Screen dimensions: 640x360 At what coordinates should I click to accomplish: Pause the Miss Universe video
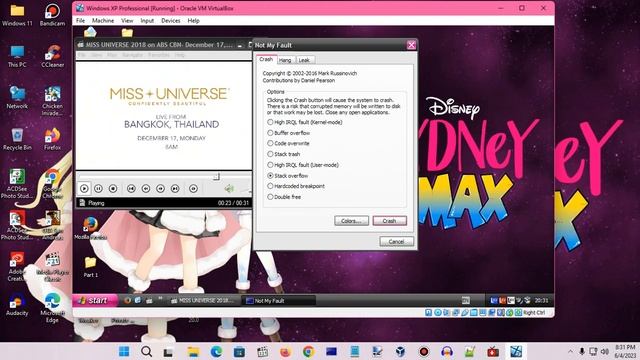tap(98, 189)
